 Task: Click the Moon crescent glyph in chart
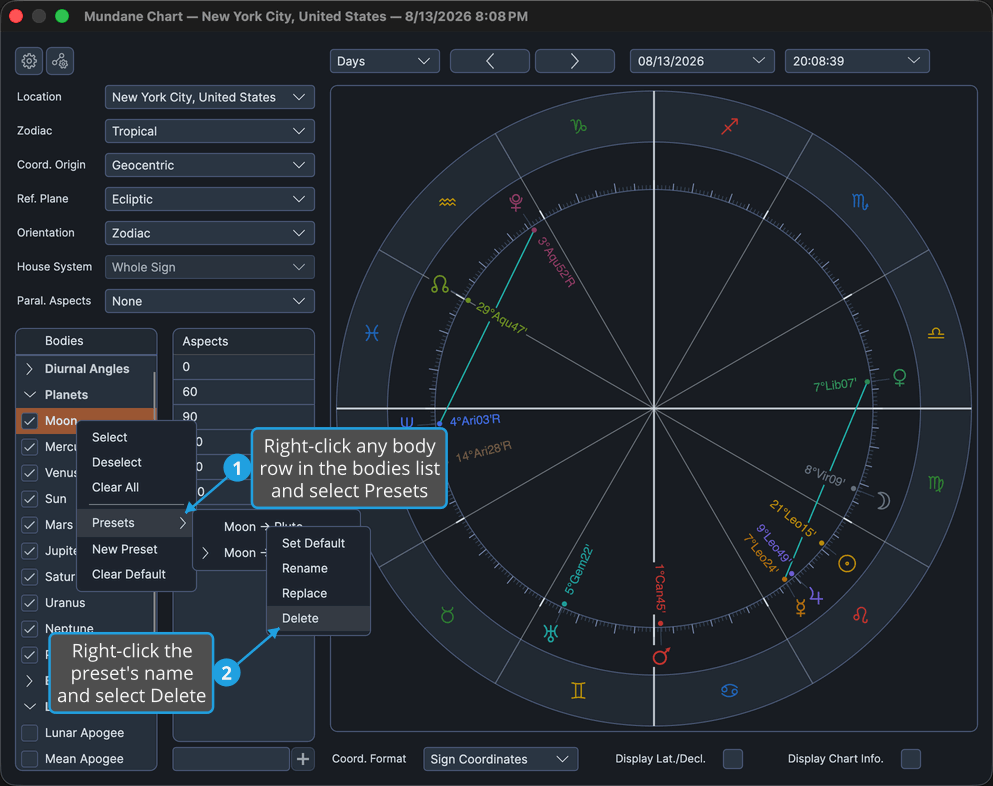tap(883, 501)
